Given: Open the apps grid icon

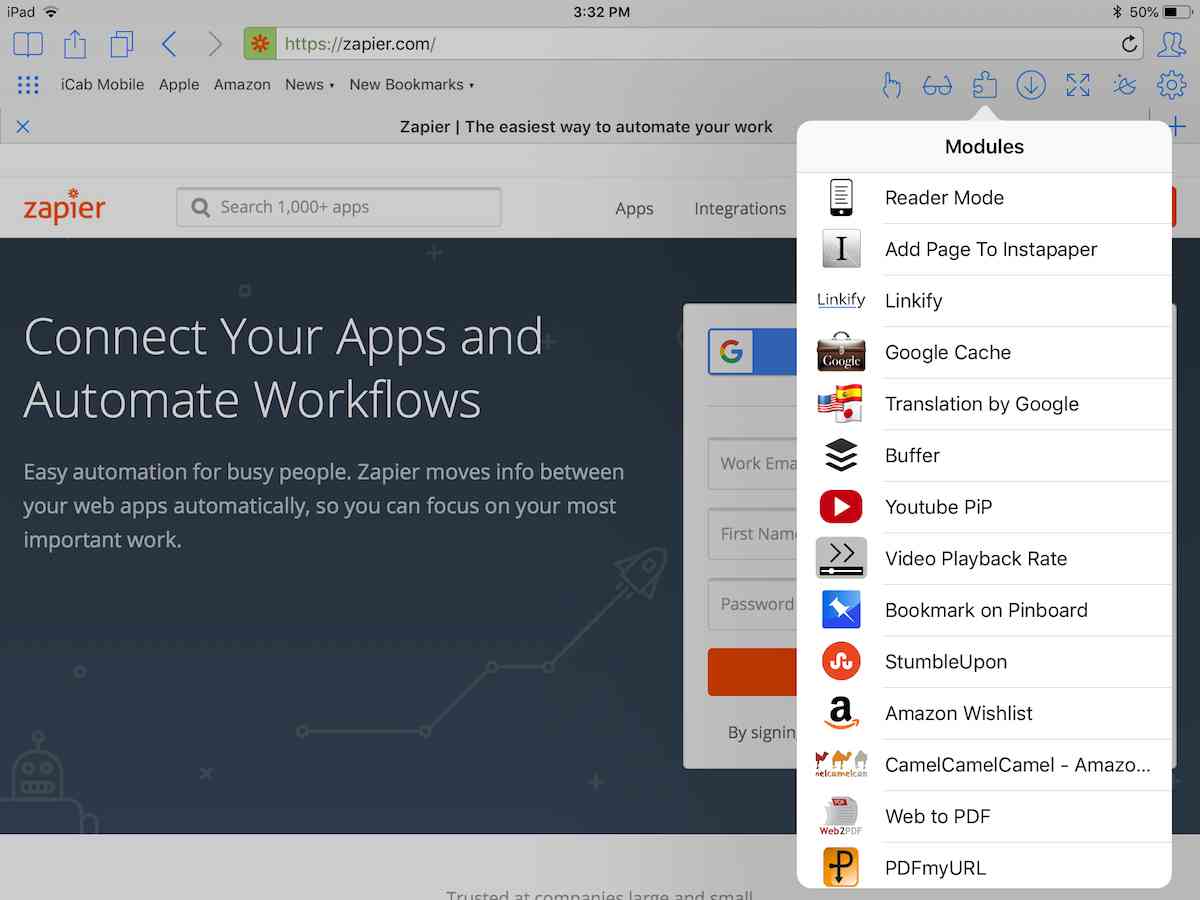Looking at the screenshot, I should pos(28,85).
